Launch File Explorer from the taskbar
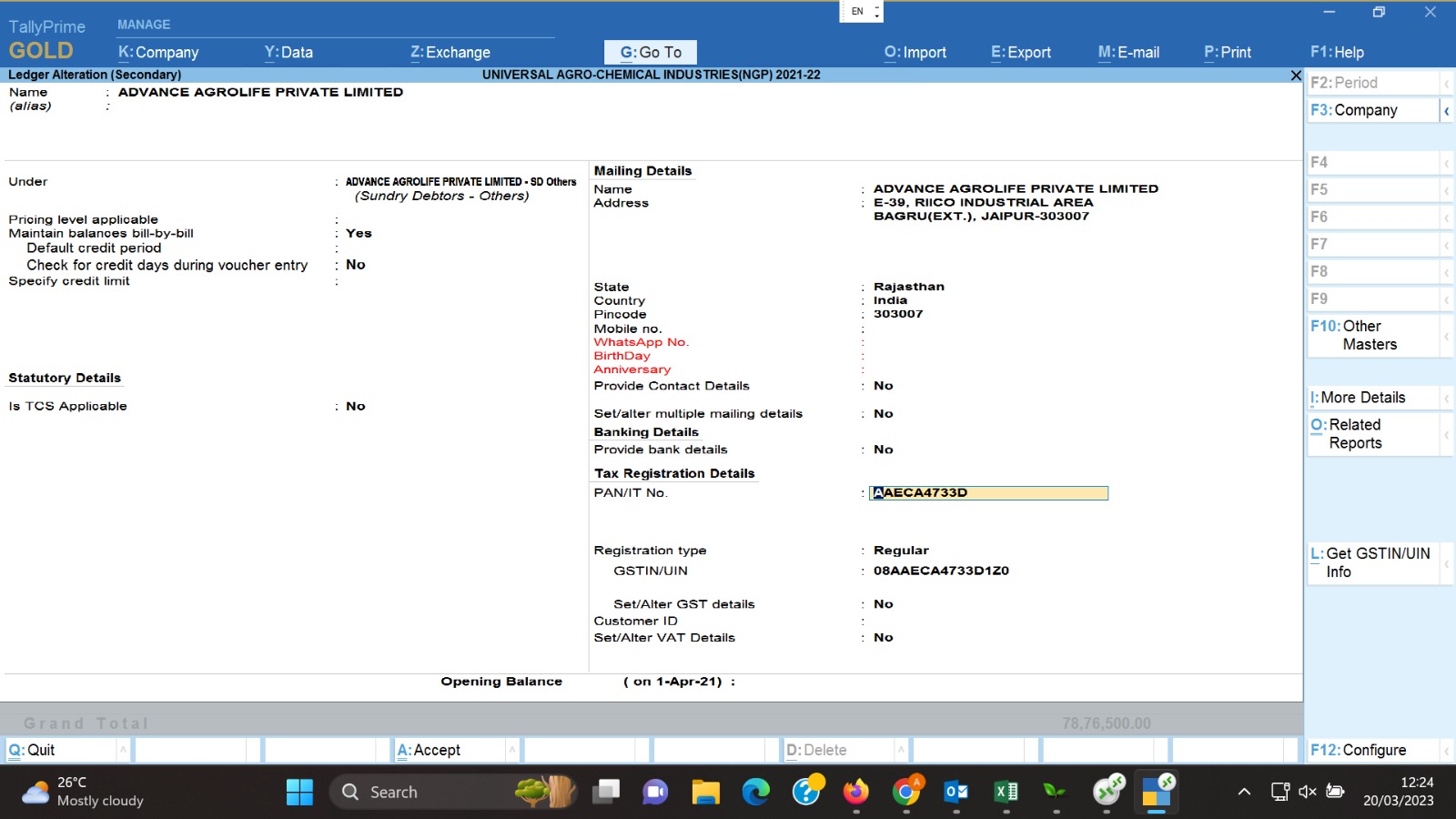Screen dimensions: 1456x819 click(705, 792)
